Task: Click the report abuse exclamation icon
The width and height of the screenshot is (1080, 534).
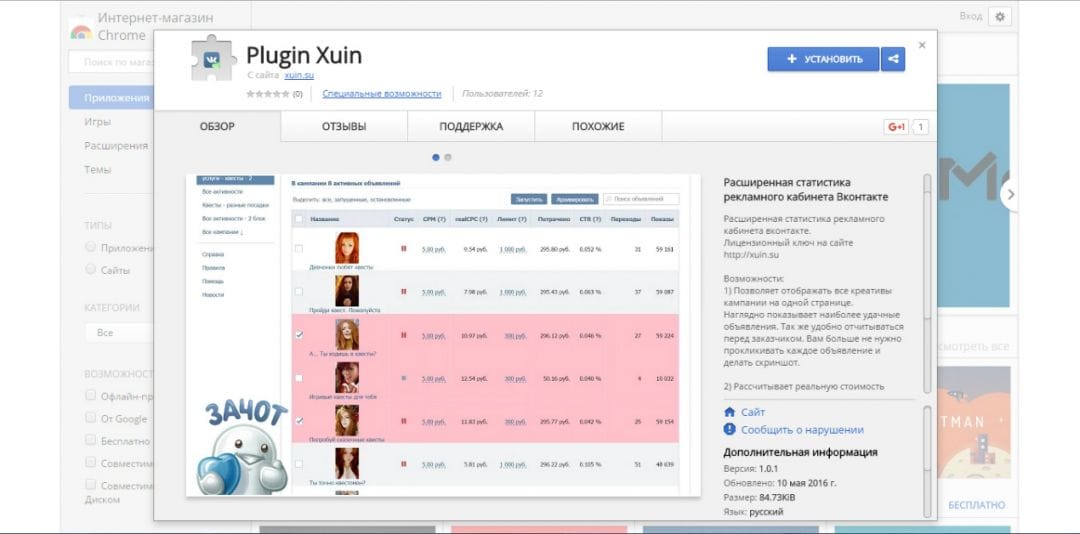Action: click(729, 429)
